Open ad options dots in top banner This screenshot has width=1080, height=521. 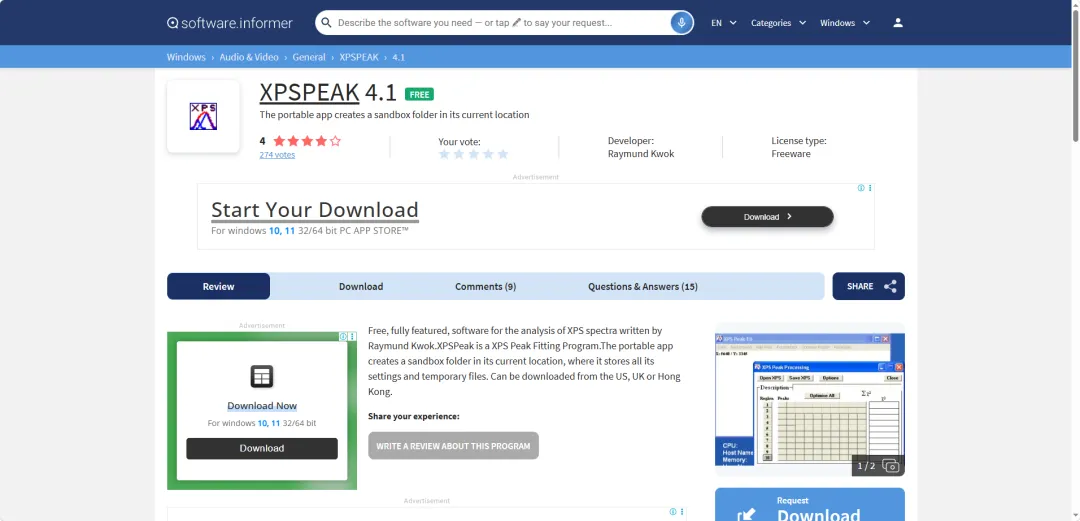[x=870, y=188]
